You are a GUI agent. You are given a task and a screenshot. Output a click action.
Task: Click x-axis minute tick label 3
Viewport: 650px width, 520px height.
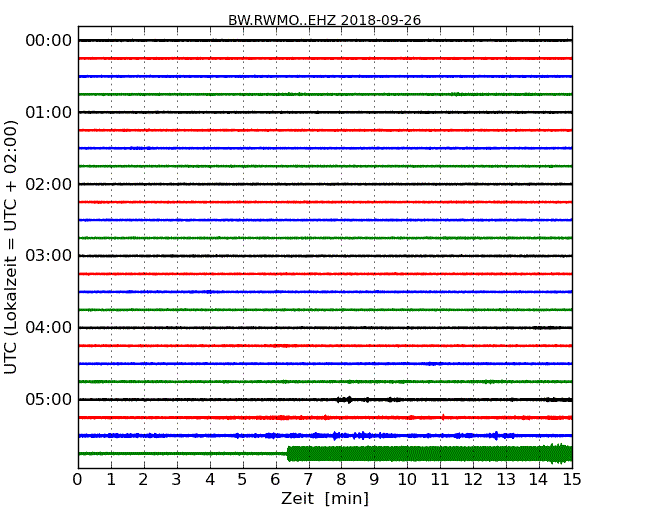click(x=177, y=480)
